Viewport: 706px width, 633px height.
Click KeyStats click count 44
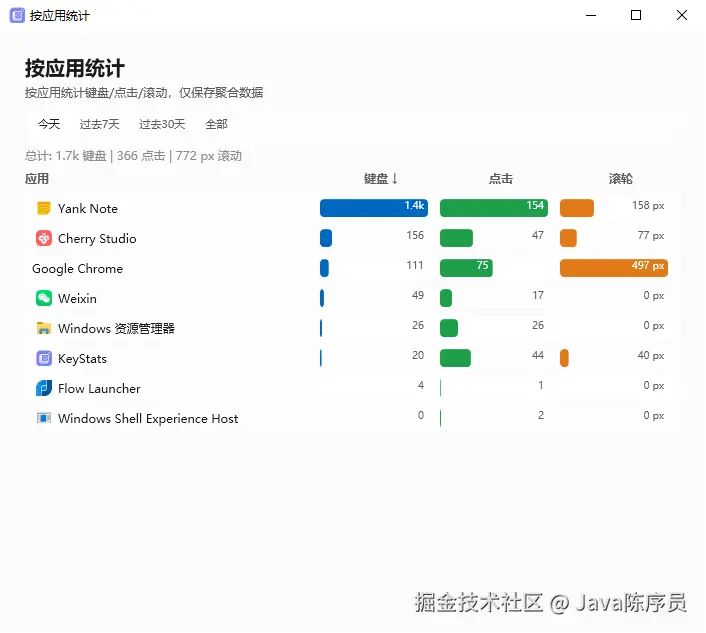(538, 355)
